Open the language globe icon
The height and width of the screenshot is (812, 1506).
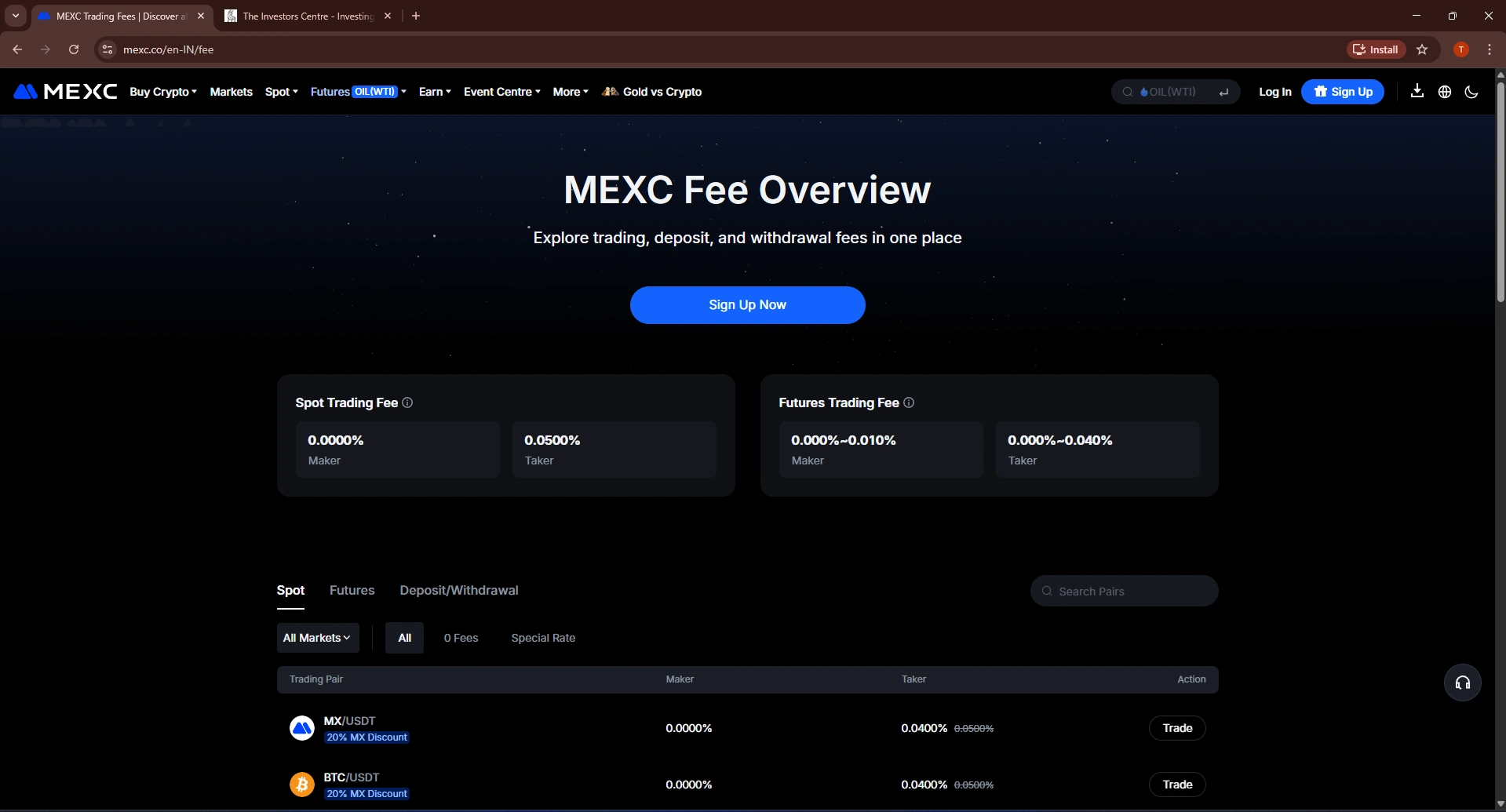(1444, 92)
